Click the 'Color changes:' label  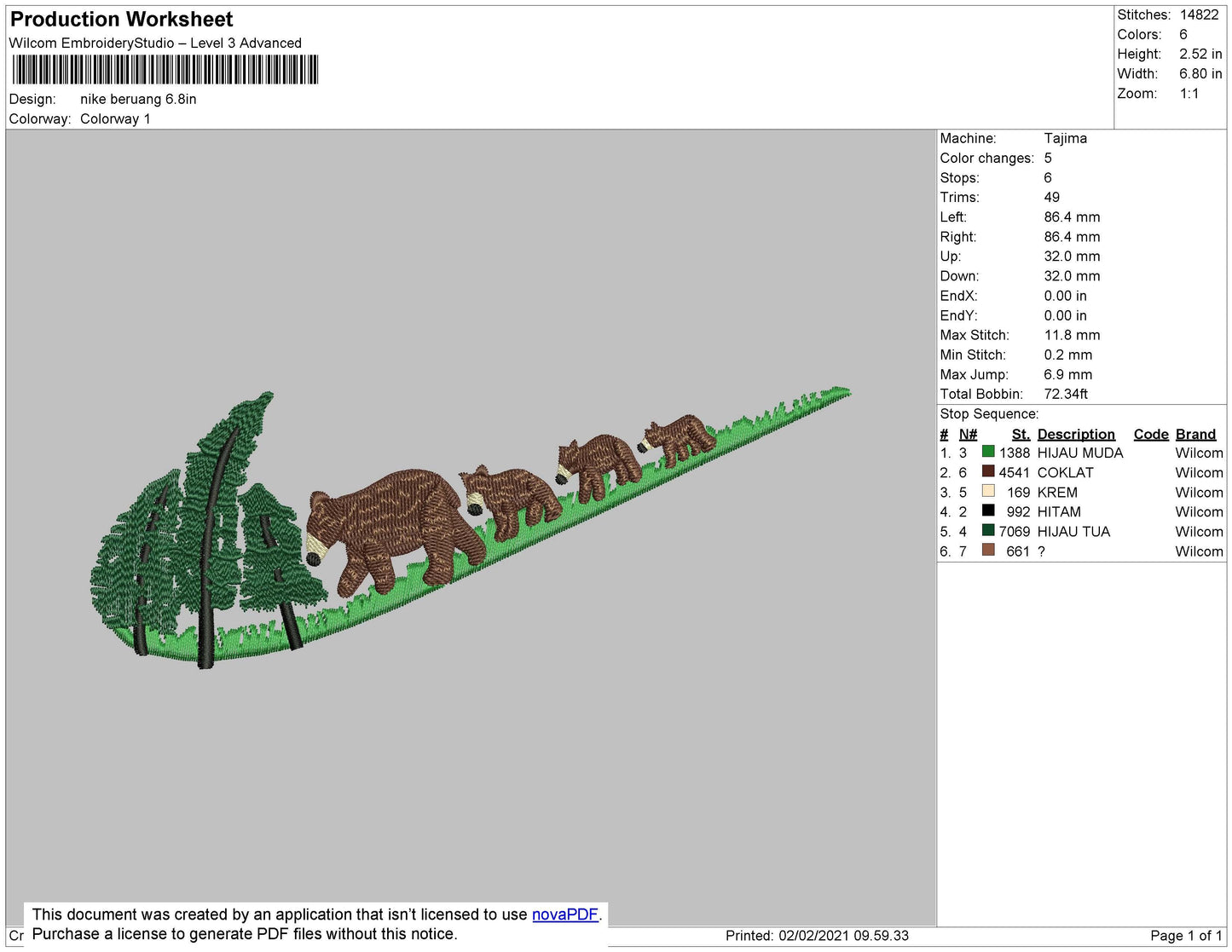point(986,158)
